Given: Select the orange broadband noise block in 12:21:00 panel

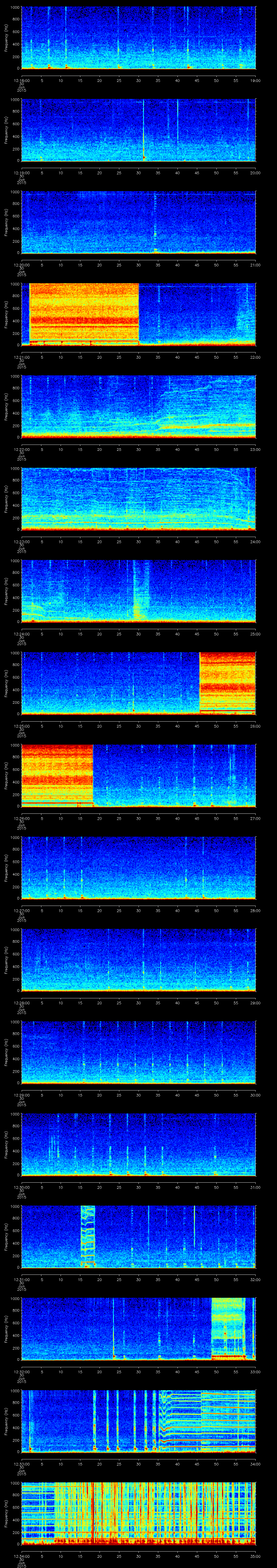Looking at the screenshot, I should point(84,315).
